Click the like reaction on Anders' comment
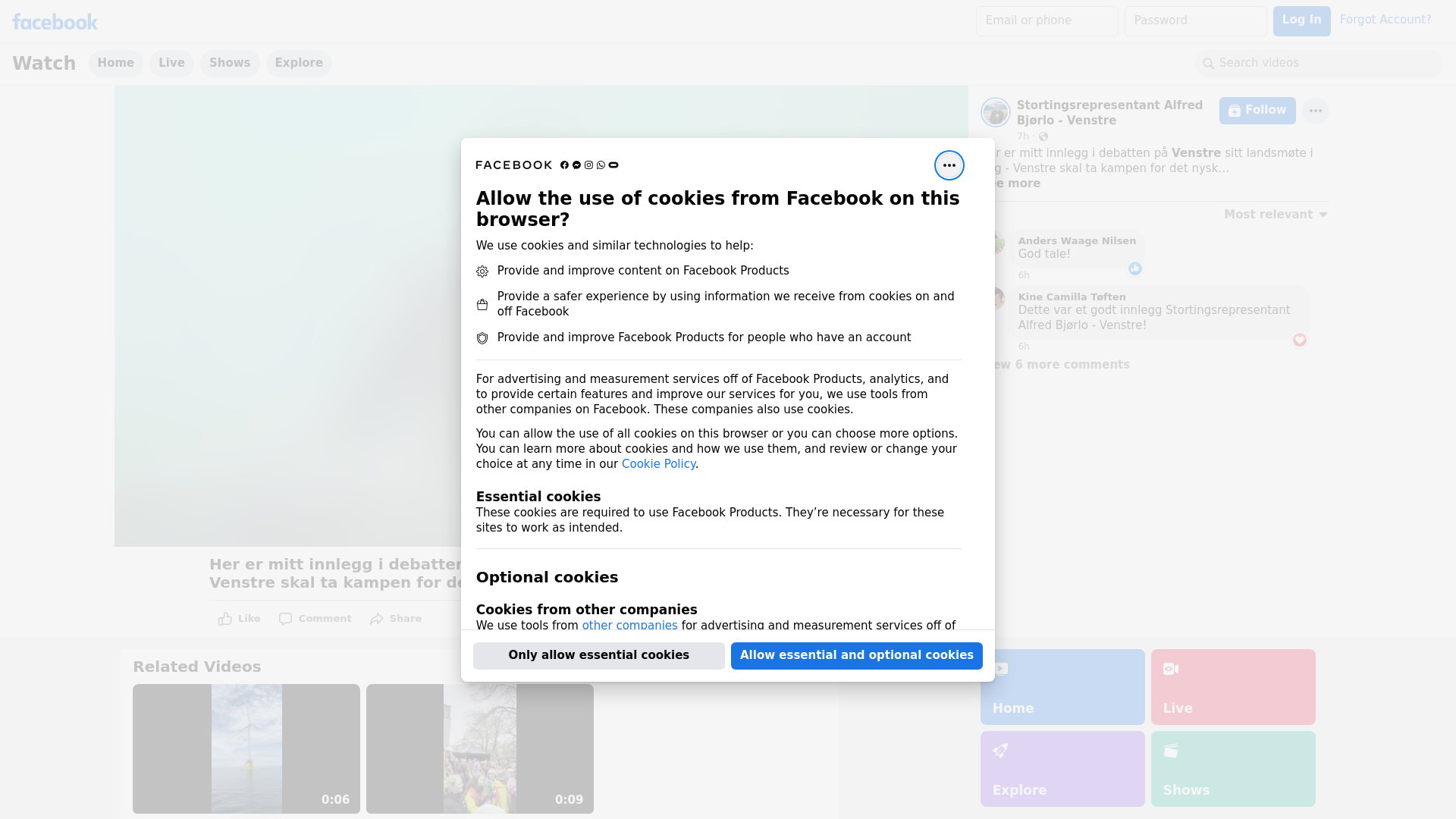 [1134, 268]
